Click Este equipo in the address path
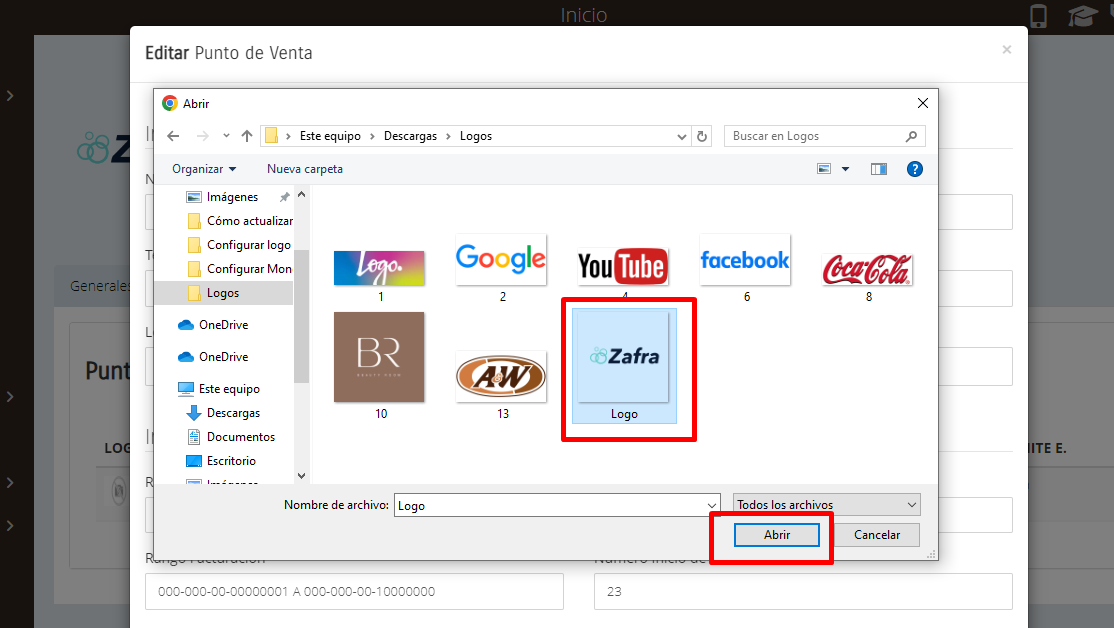Image resolution: width=1114 pixels, height=628 pixels. [x=330, y=136]
